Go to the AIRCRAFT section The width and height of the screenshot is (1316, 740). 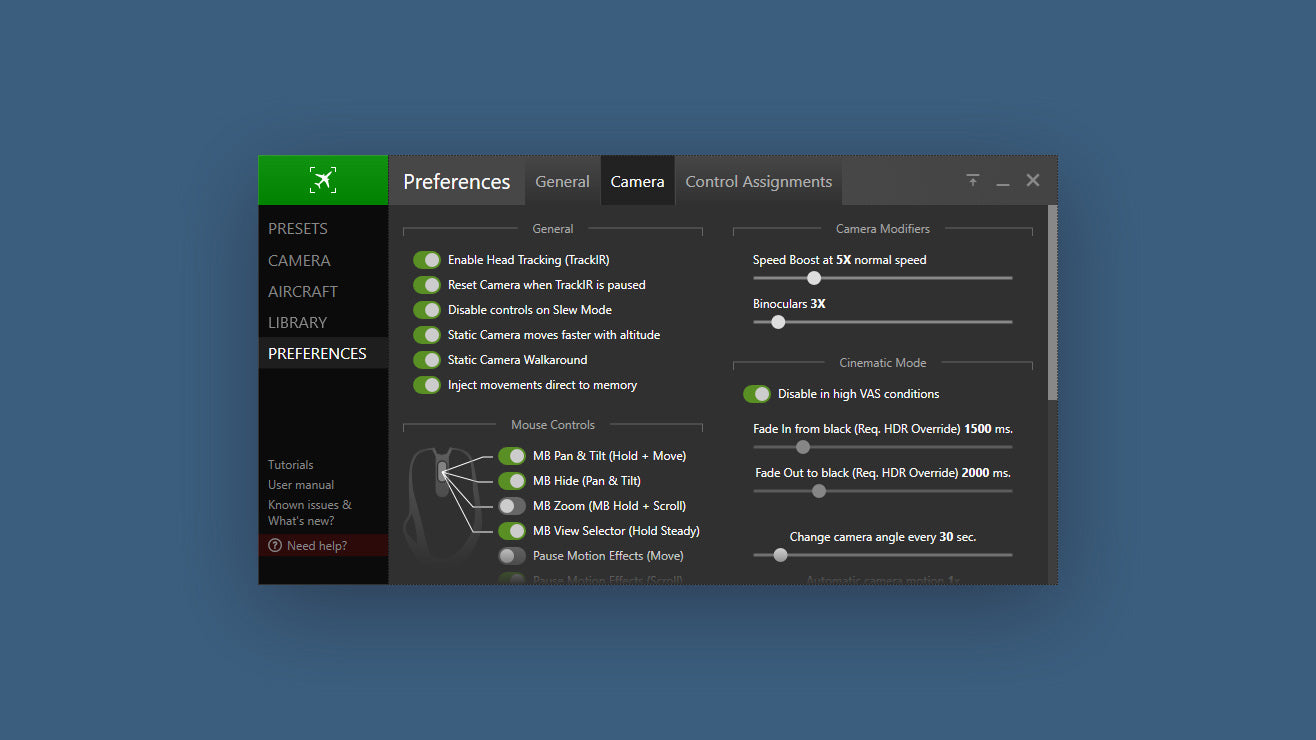point(303,292)
